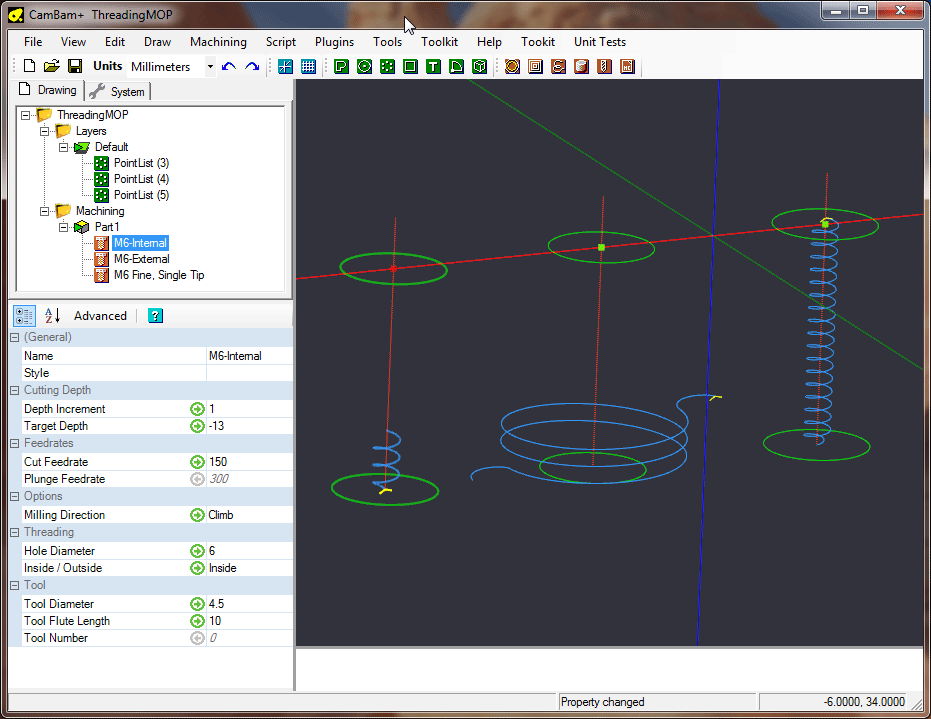Viewport: 931px width, 719px height.
Task: Click the Pocket machining operation icon
Action: pos(535,67)
